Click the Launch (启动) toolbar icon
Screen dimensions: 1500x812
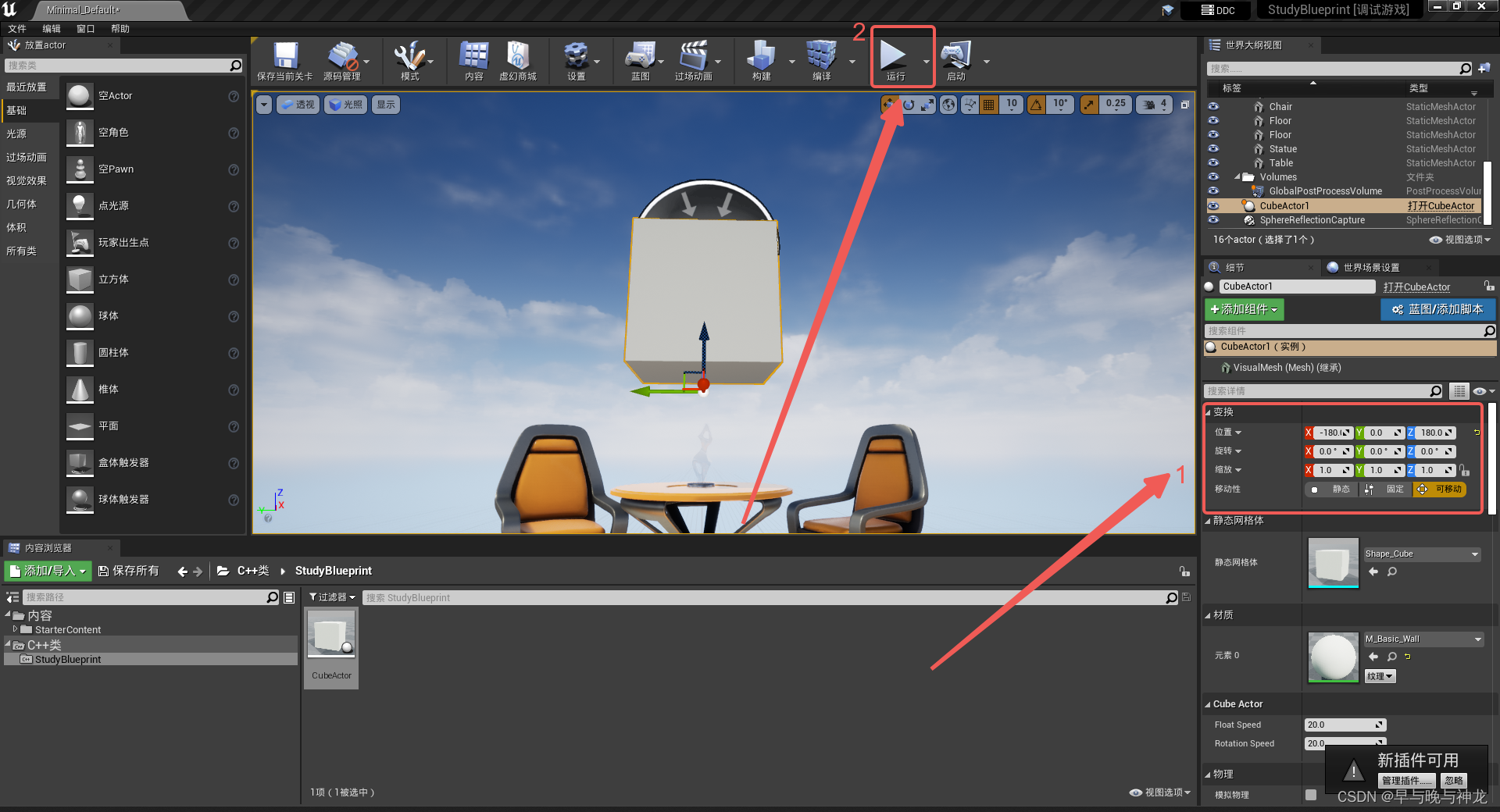click(x=956, y=61)
